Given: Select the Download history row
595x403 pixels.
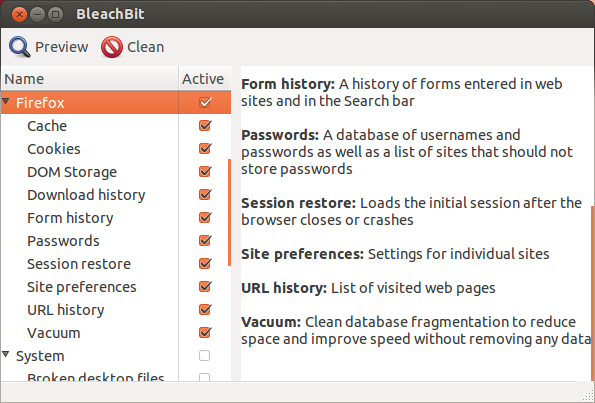Looking at the screenshot, I should click(x=116, y=195).
